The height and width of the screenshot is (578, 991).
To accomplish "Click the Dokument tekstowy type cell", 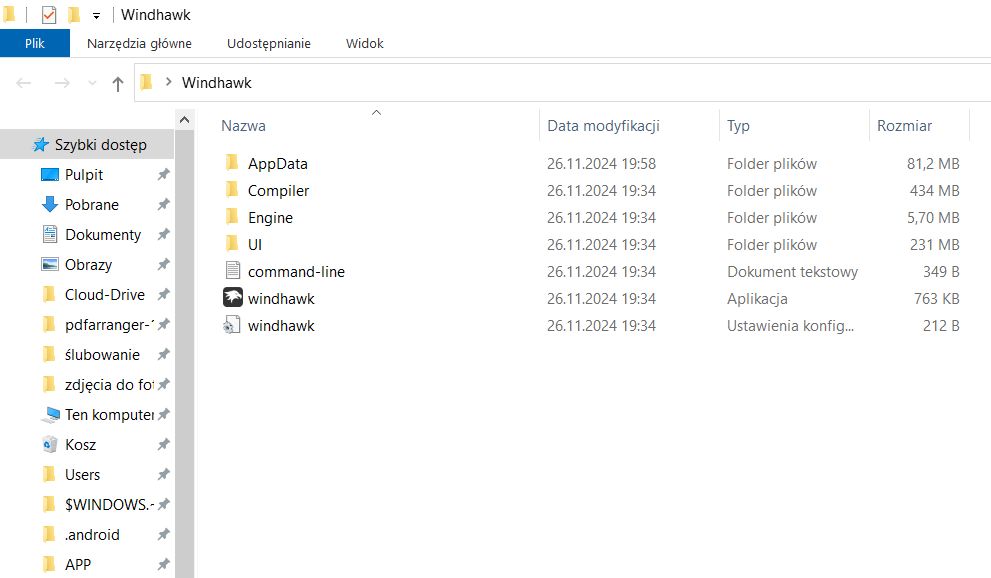I will [x=793, y=272].
